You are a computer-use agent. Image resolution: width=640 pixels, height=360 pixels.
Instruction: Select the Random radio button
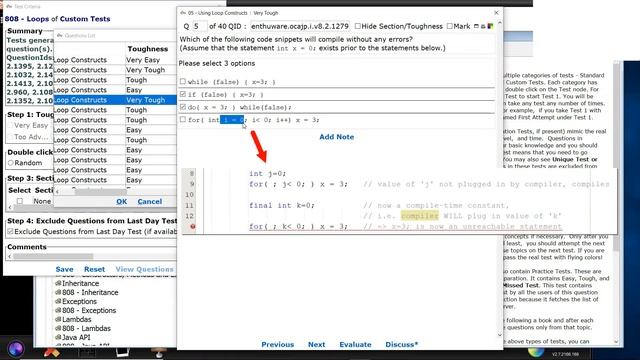click(x=11, y=163)
